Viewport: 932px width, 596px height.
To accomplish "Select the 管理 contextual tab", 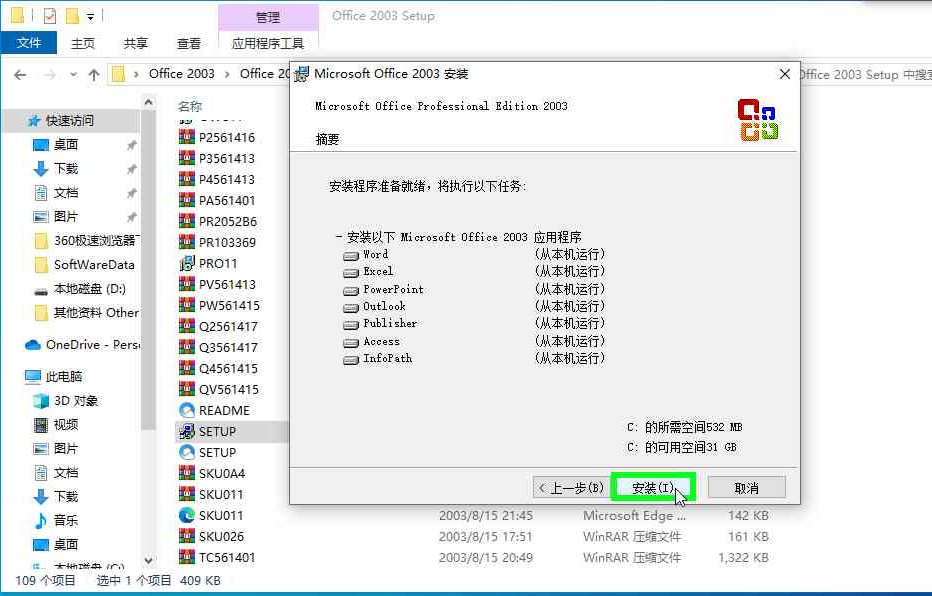I will click(x=268, y=17).
